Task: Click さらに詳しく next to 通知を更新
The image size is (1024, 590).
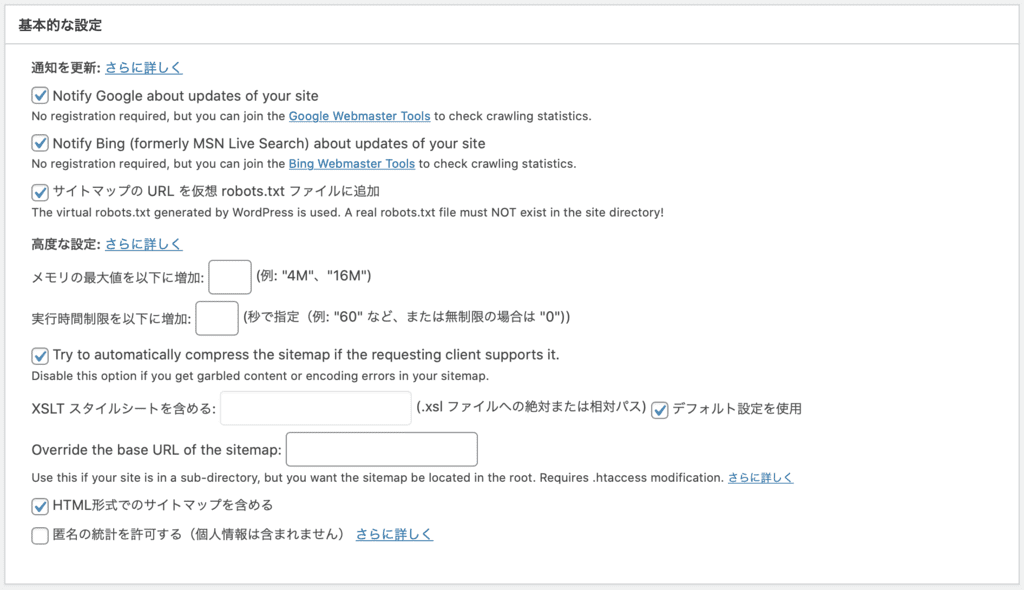Action: coord(142,67)
